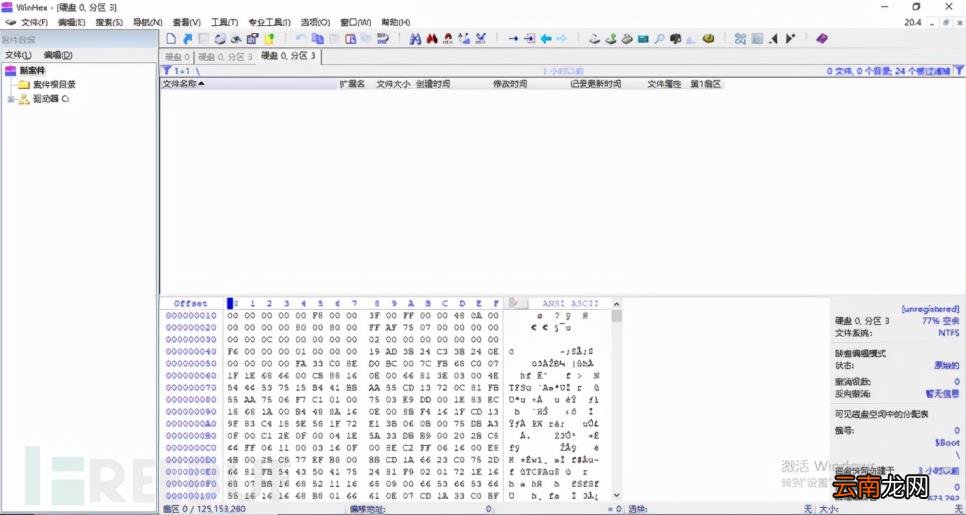Viewport: 966px width, 515px height.
Task: Click the binary 101 convert icon
Action: (383, 39)
